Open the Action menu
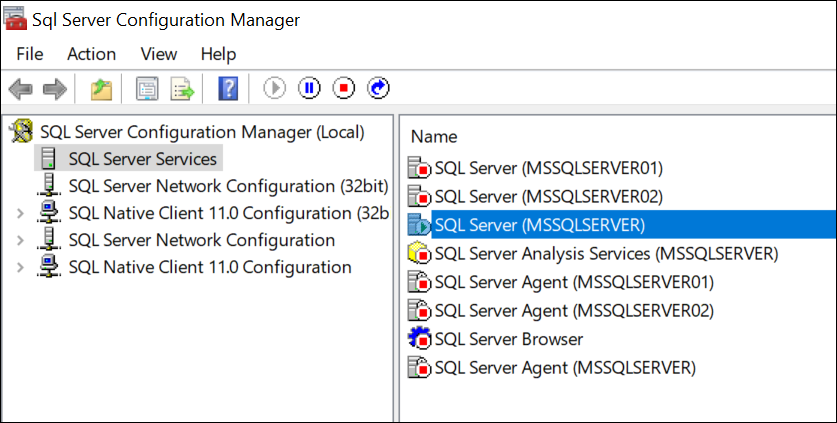This screenshot has width=837, height=423. 91,54
